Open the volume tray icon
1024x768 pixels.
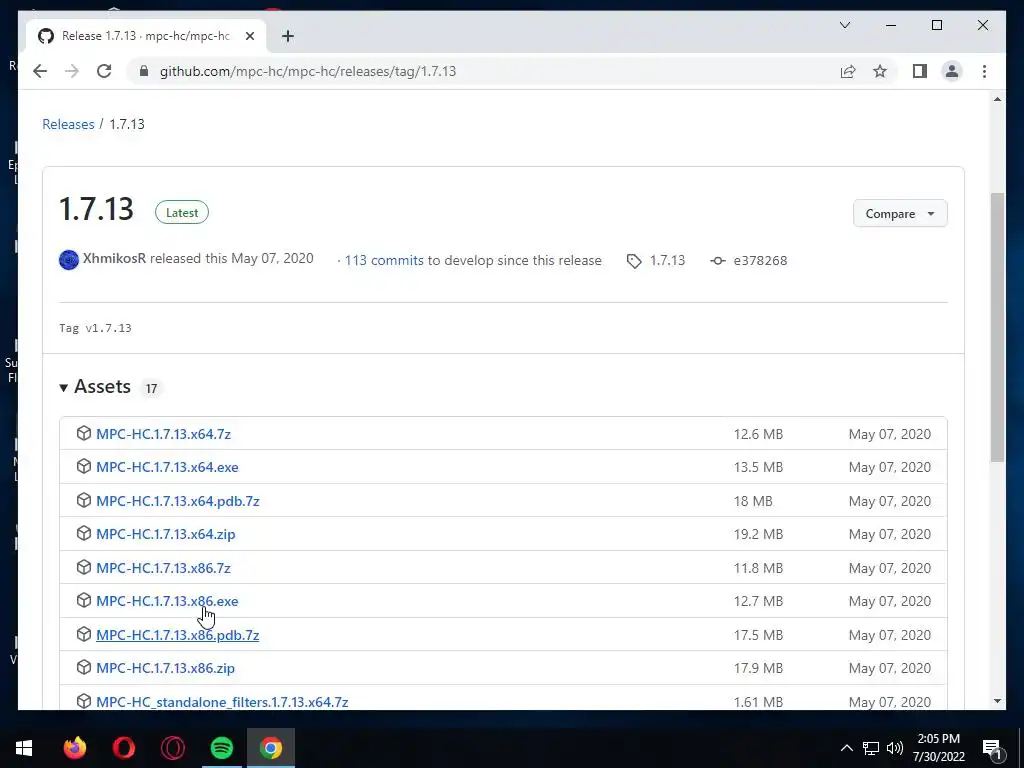click(x=895, y=748)
